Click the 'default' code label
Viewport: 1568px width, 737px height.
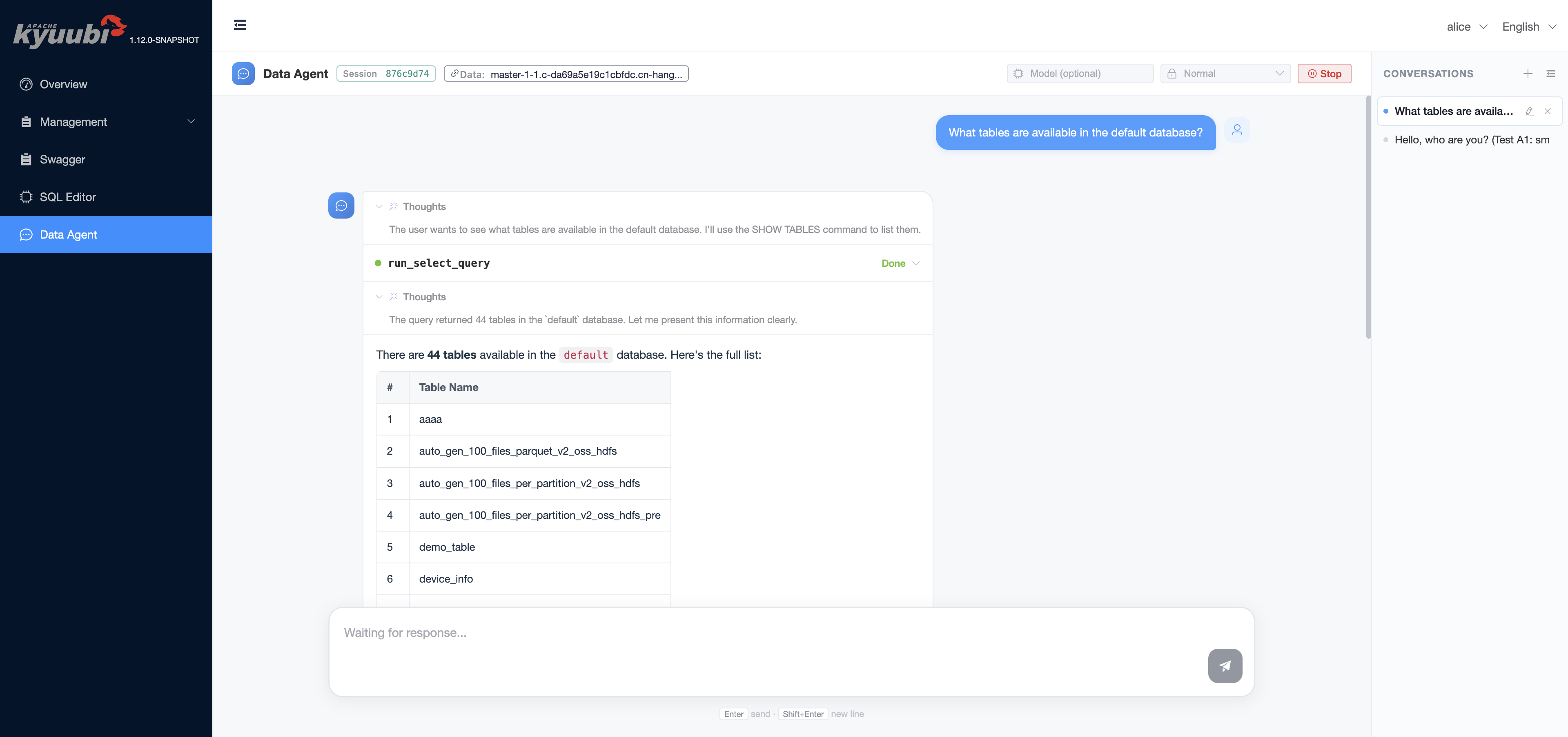tap(586, 355)
